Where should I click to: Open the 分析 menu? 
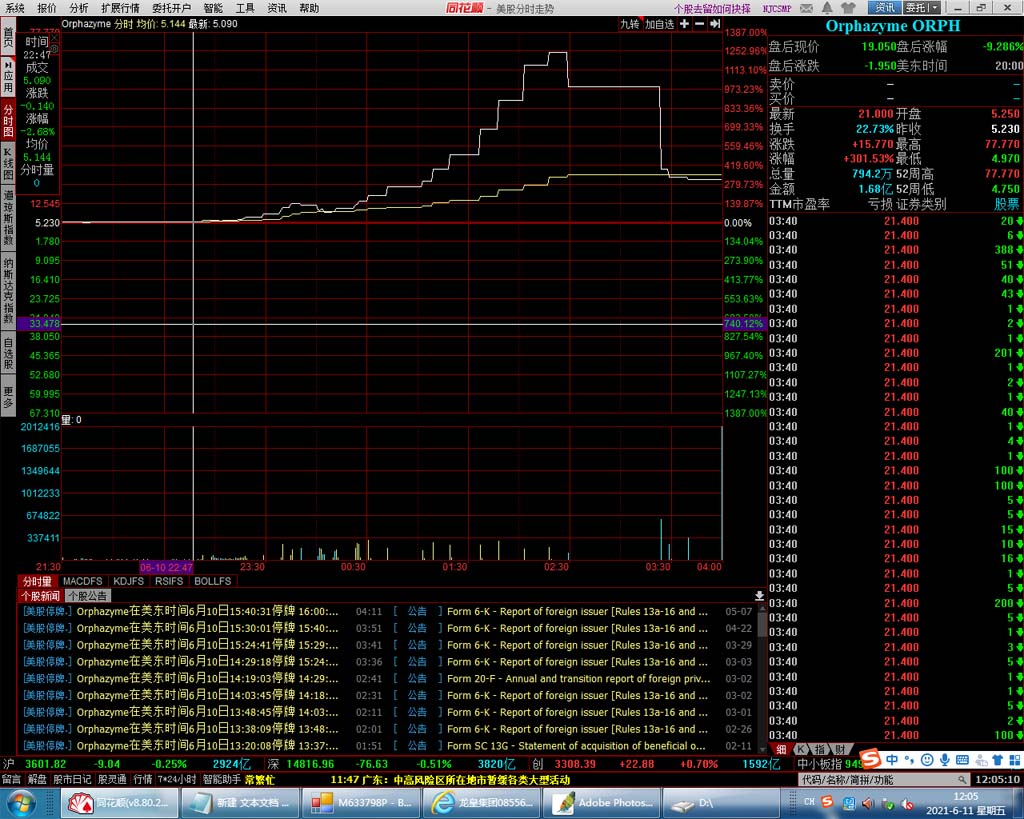78,8
